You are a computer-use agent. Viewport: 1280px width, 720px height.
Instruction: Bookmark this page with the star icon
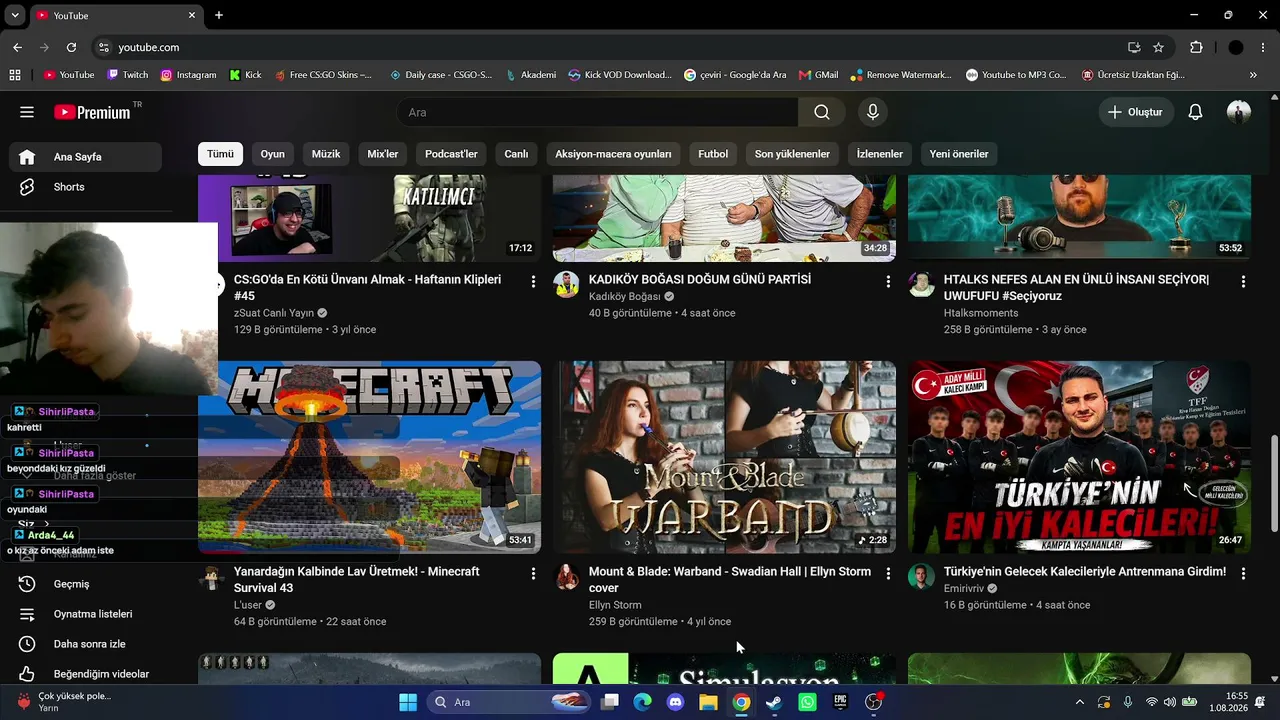(x=1158, y=47)
